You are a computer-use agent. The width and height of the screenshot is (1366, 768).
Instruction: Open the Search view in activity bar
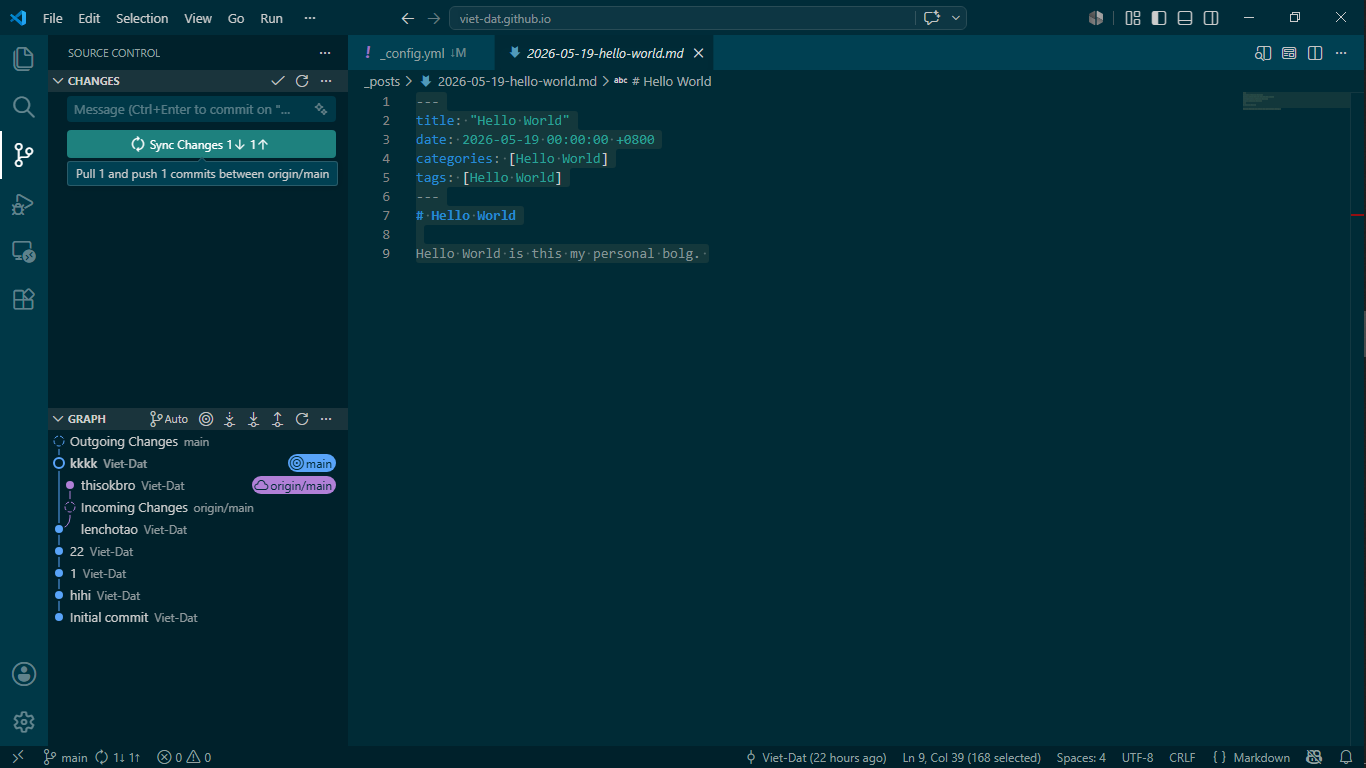[24, 107]
